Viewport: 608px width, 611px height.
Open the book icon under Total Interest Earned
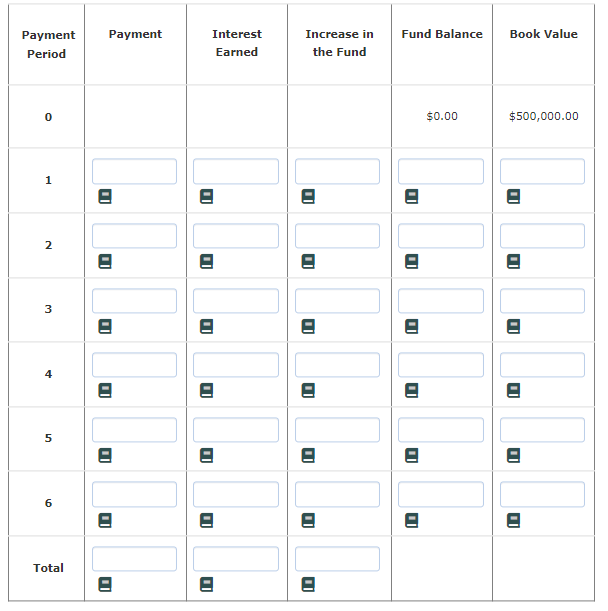click(x=207, y=585)
